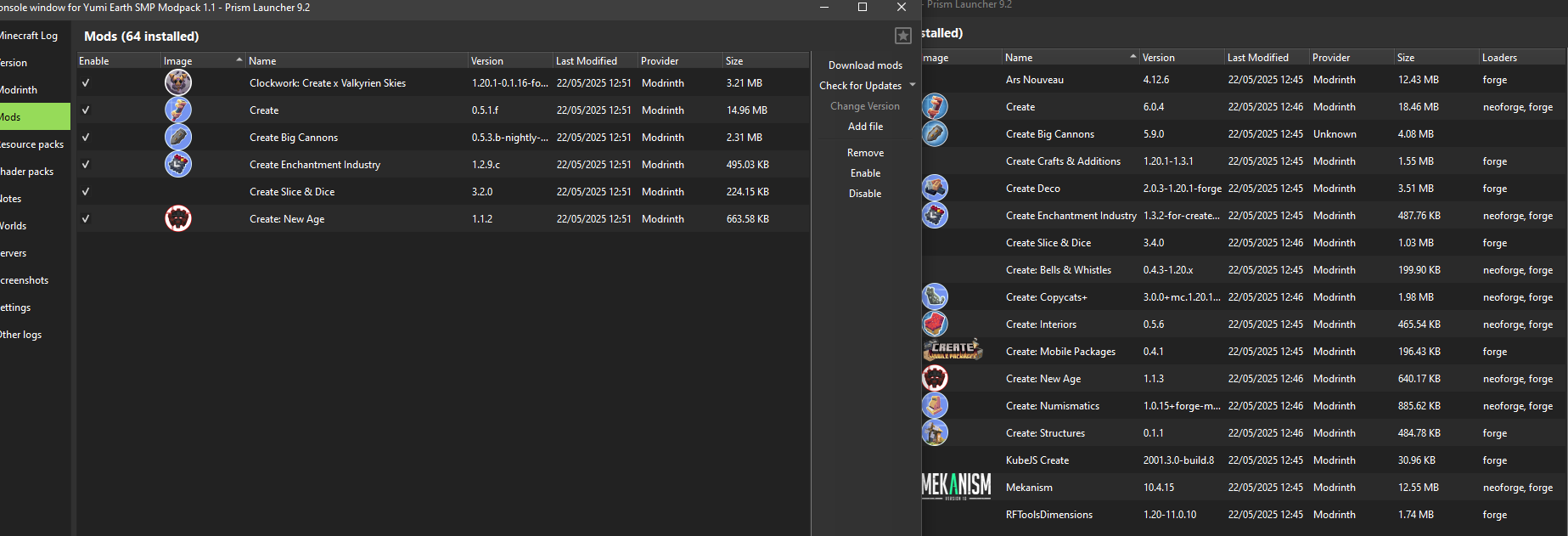Sort the console window mods by Version column
Screen dimensions: 1568x536
point(510,61)
